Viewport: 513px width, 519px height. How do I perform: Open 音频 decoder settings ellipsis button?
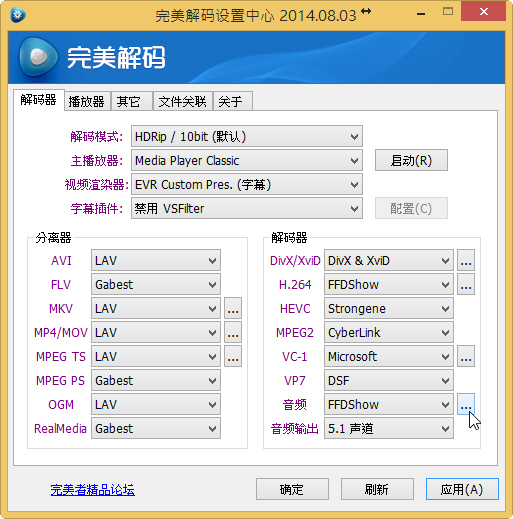(x=466, y=405)
